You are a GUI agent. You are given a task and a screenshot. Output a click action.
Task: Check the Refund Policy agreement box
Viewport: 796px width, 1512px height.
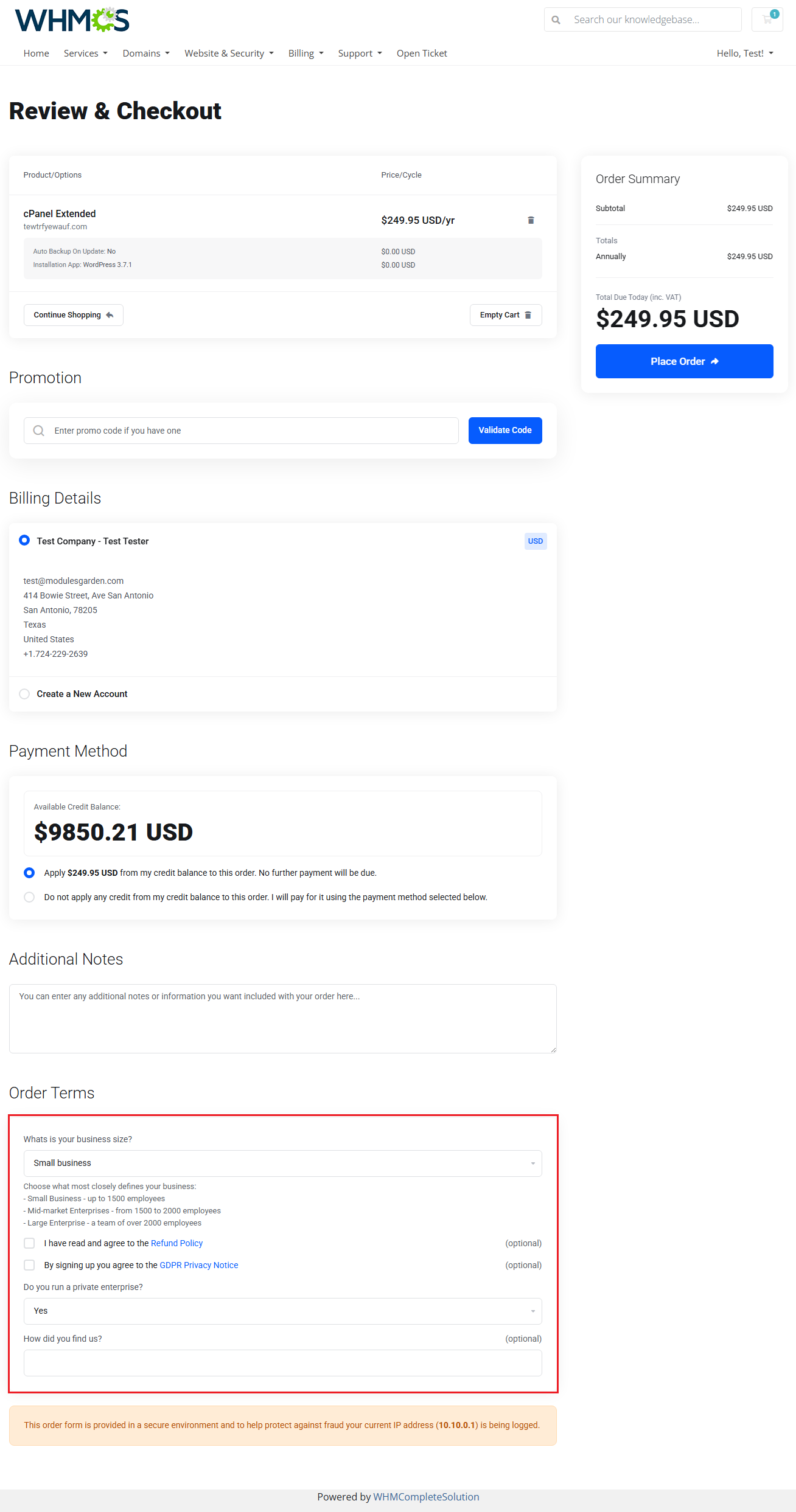point(29,1243)
